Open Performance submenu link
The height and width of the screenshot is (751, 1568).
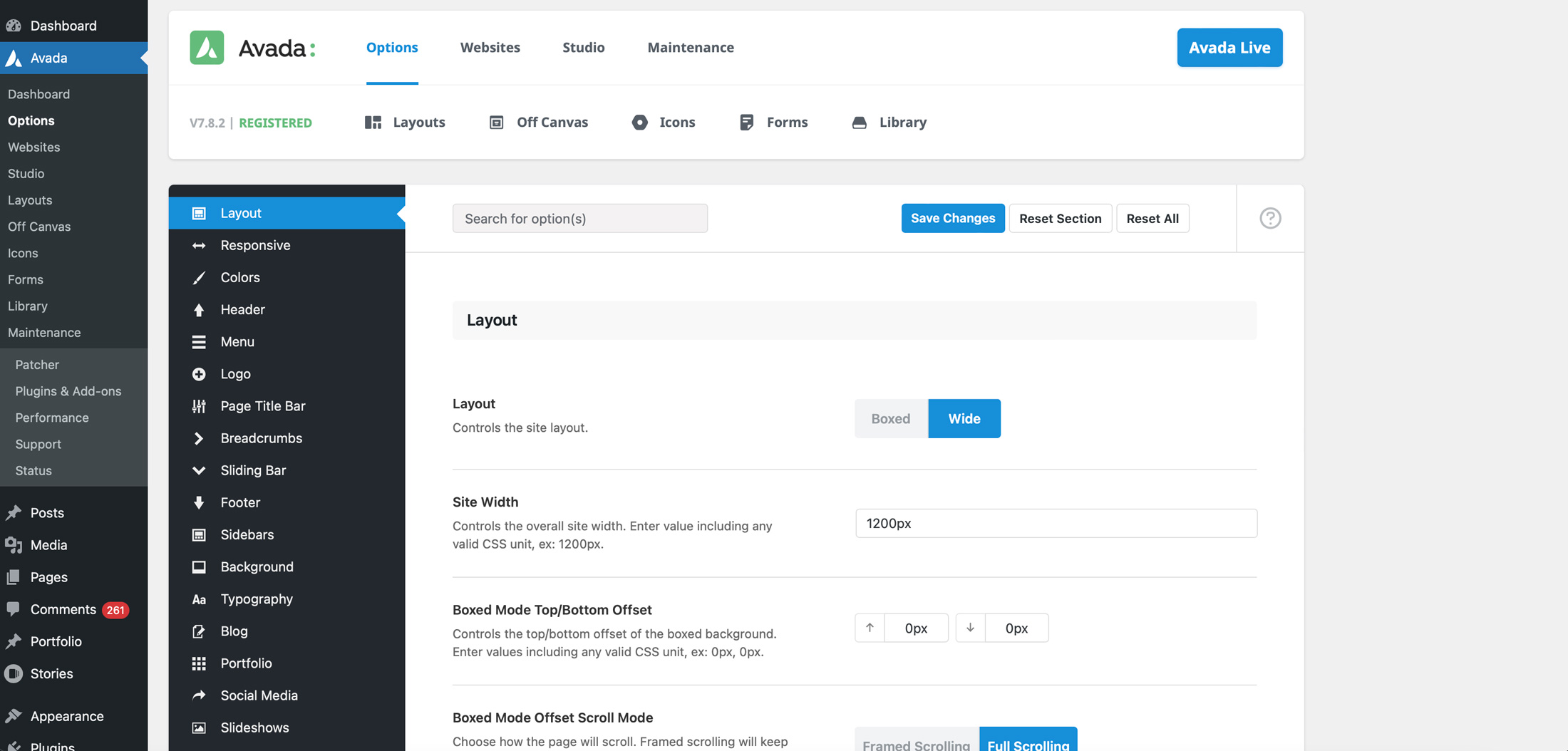pos(52,418)
